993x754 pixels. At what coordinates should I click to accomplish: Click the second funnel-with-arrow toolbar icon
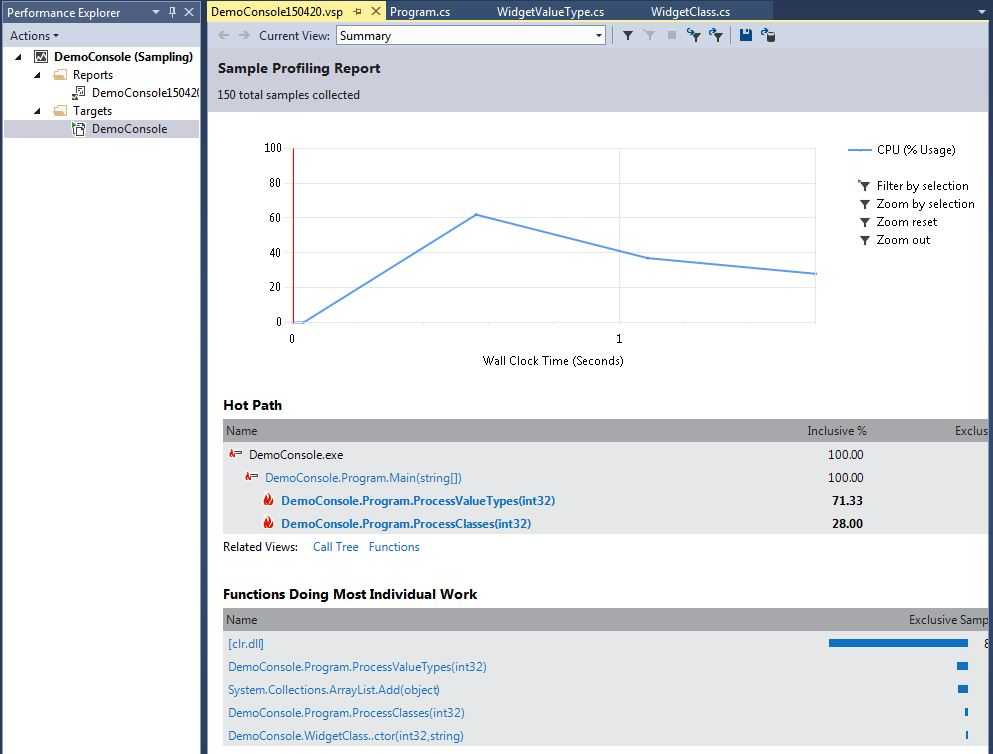point(716,35)
